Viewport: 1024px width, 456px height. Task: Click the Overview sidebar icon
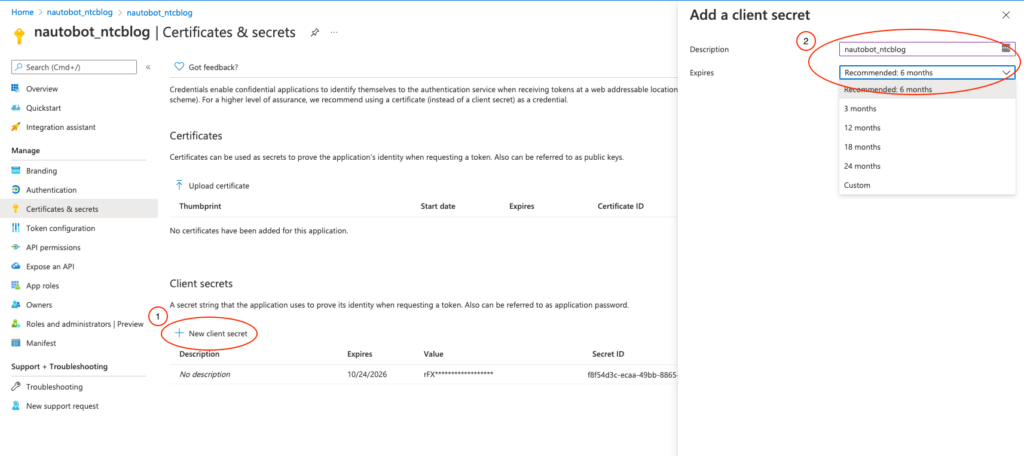pos(16,89)
